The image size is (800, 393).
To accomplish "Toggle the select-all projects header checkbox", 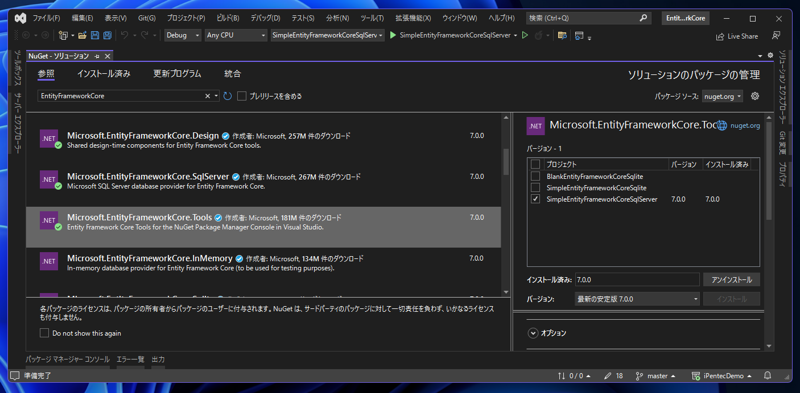I will [535, 164].
